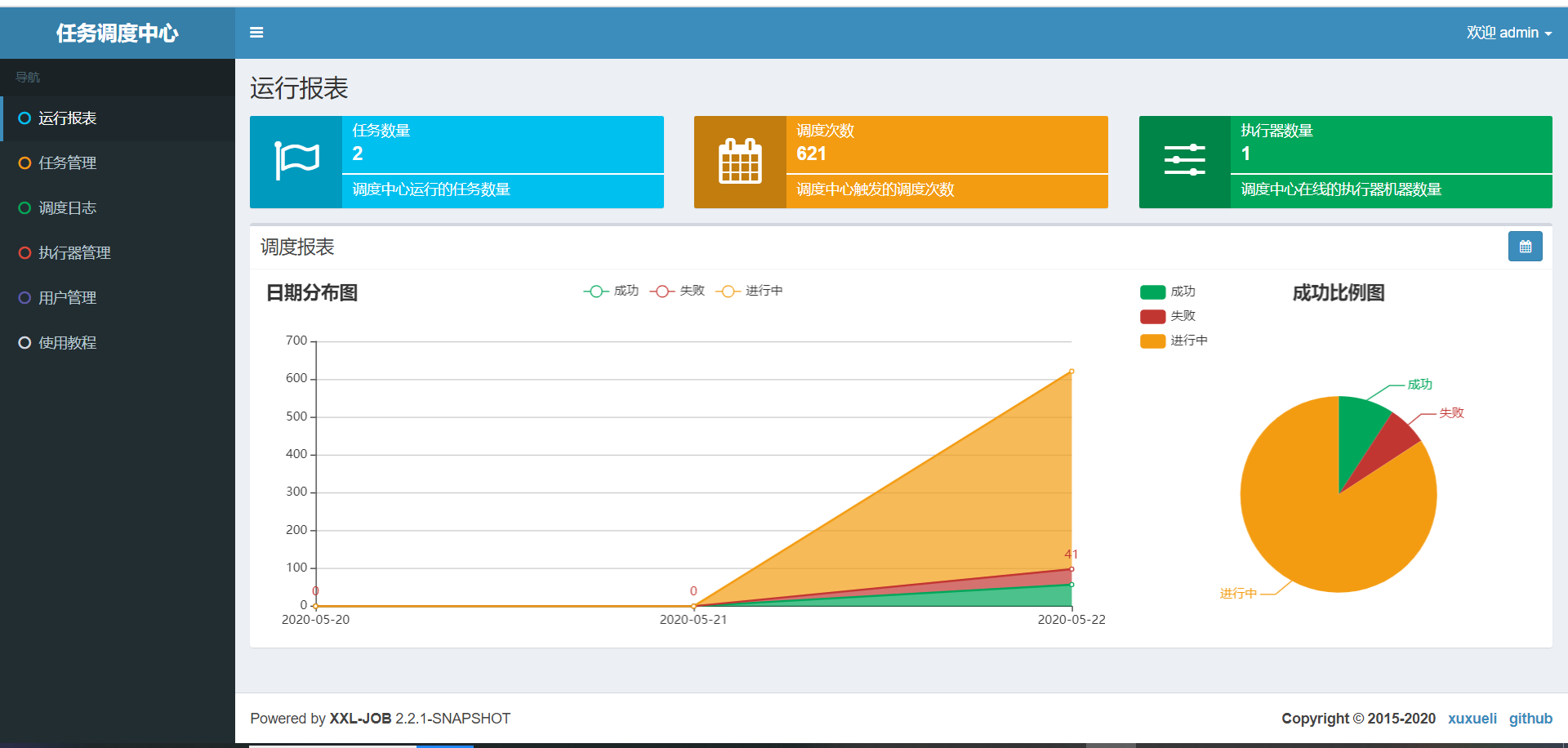Click the 调度次数 value 621
This screenshot has height=748, width=1568.
click(811, 154)
